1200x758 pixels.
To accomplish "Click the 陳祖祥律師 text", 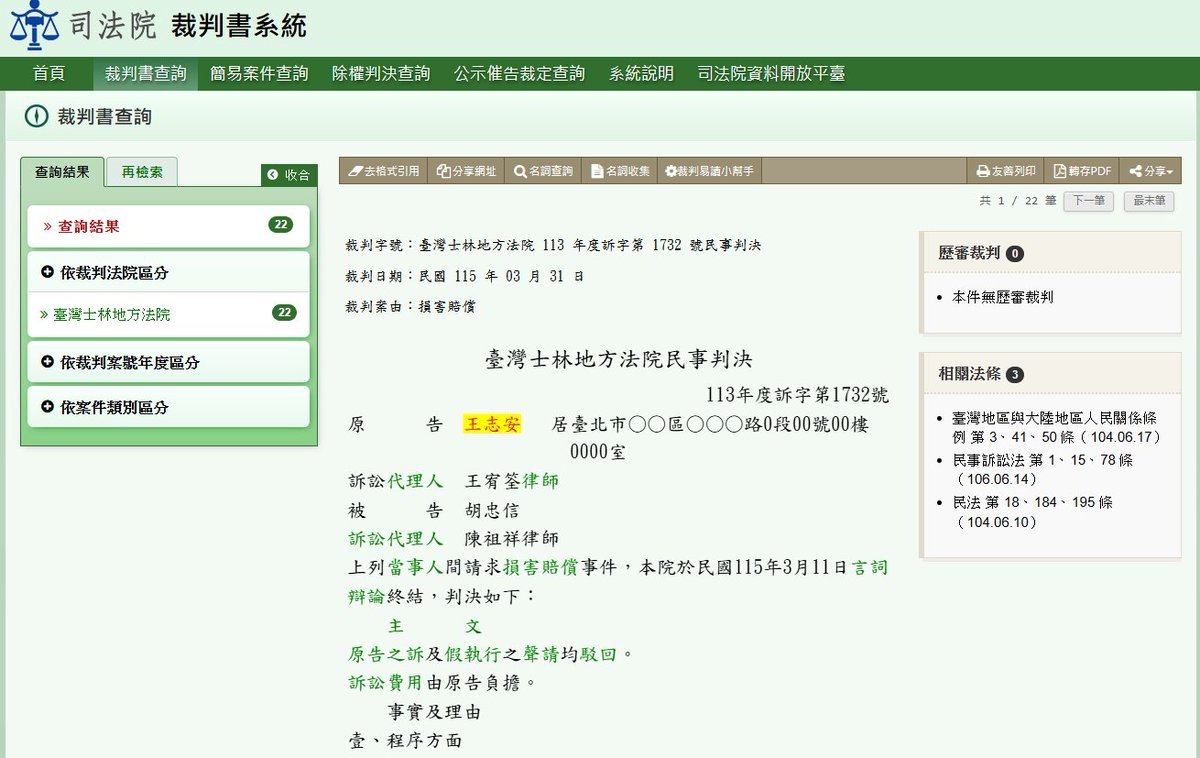I will coord(512,539).
